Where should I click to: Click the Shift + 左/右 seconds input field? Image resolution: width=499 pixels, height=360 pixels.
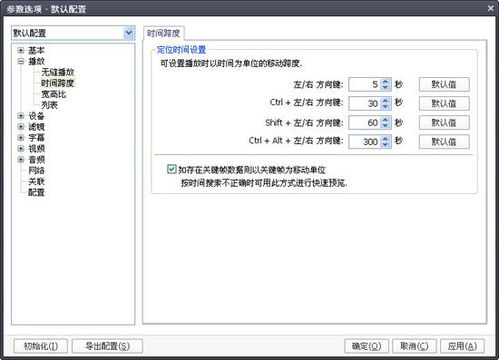click(365, 123)
